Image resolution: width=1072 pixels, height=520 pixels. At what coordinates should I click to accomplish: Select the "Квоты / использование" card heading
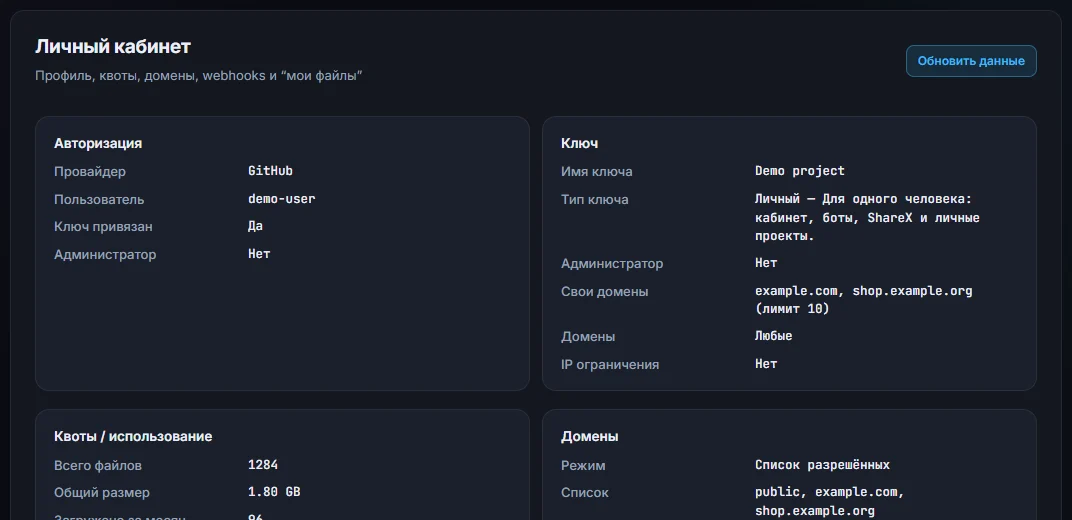tap(133, 436)
